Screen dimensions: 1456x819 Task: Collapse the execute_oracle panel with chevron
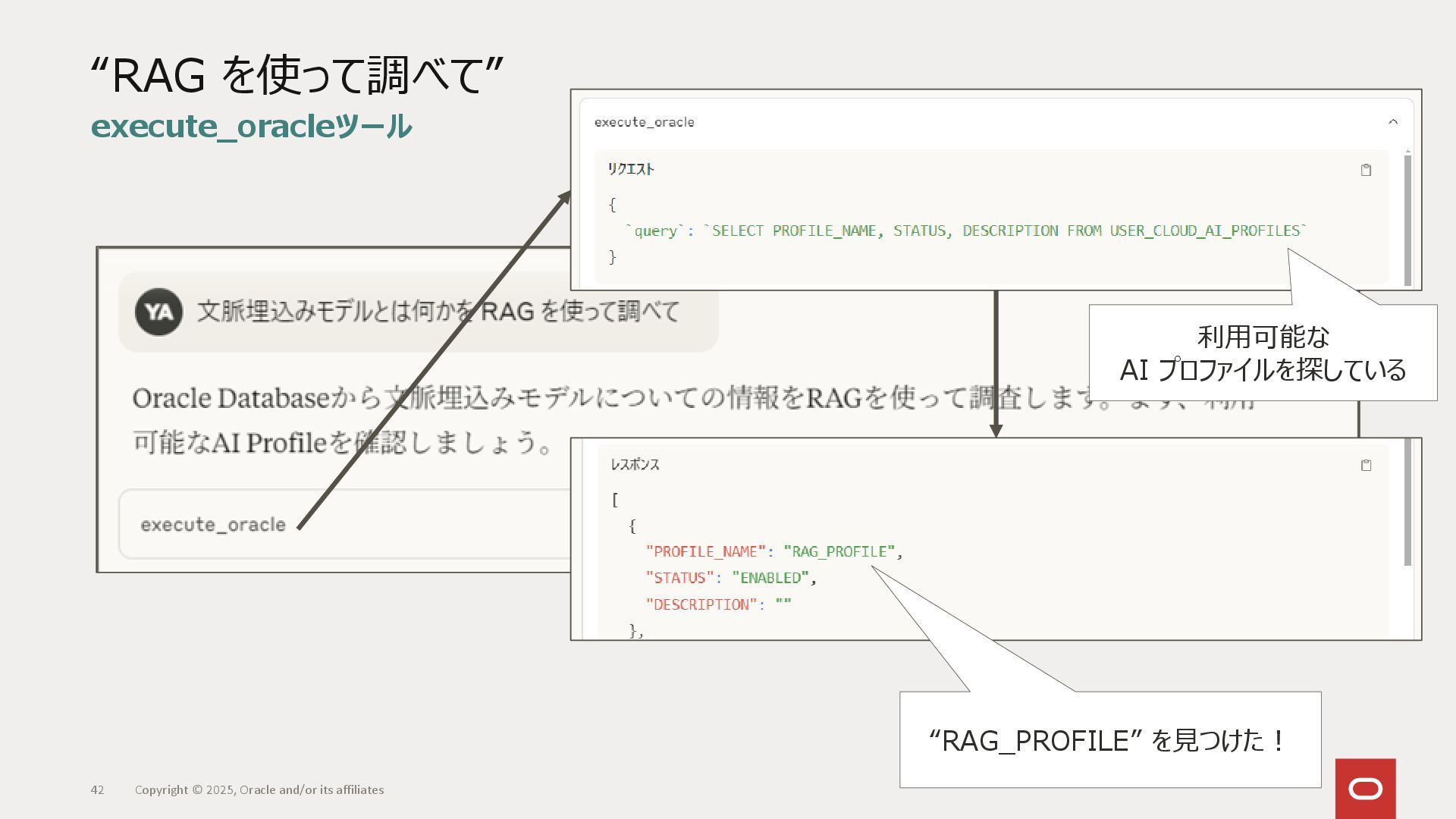tap(1392, 122)
